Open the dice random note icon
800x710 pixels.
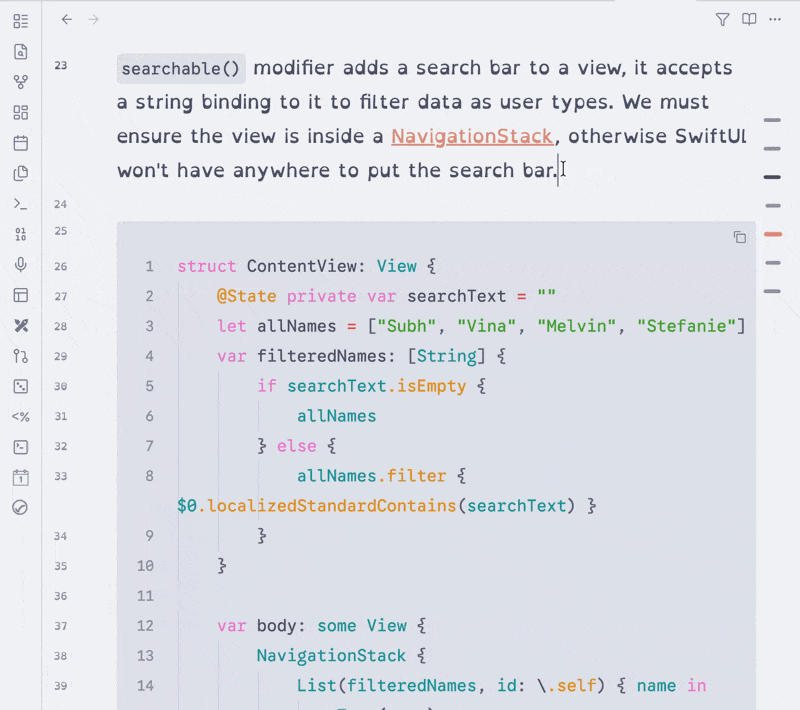(x=20, y=386)
